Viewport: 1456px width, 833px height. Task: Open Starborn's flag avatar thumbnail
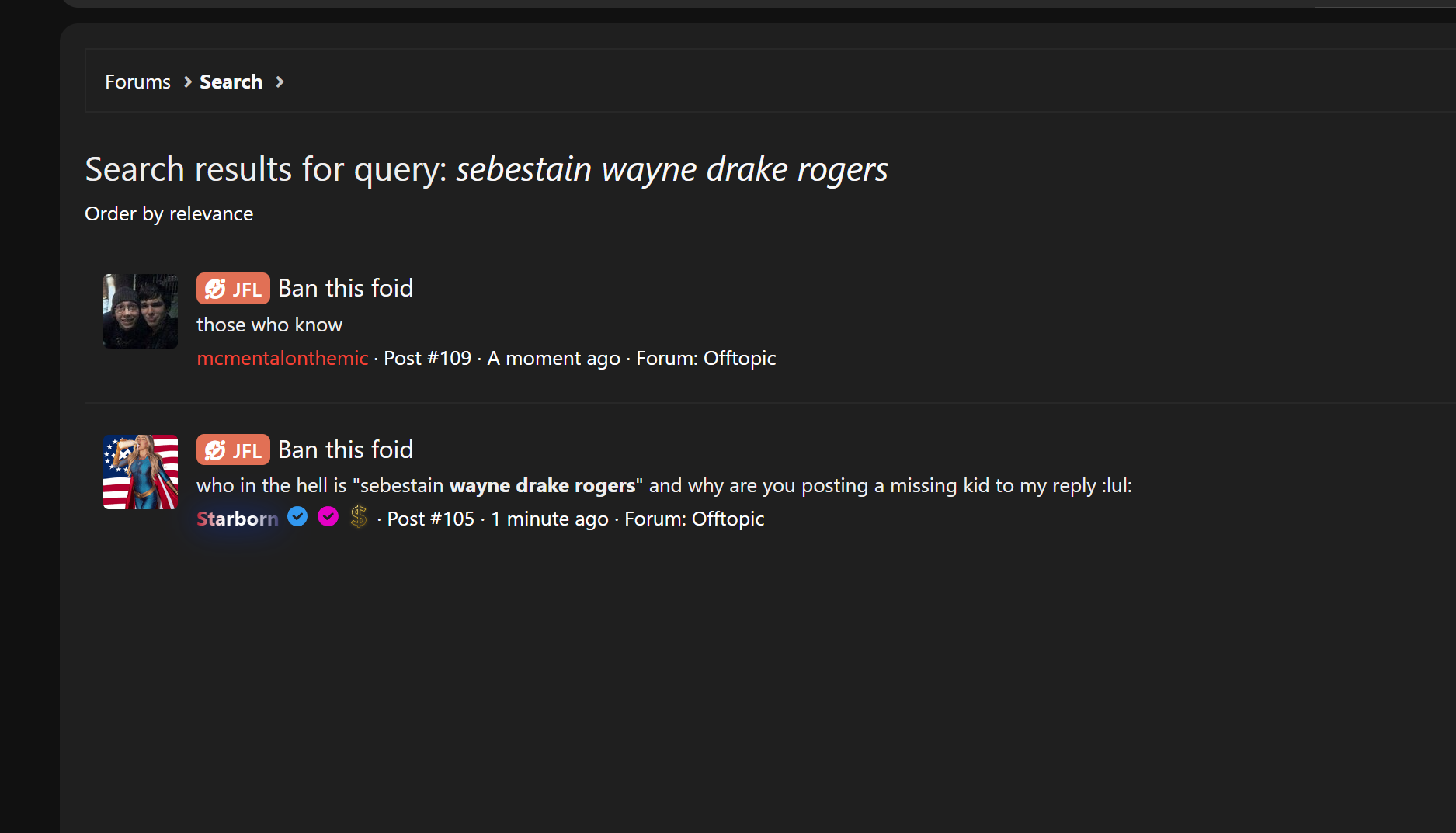coord(141,472)
